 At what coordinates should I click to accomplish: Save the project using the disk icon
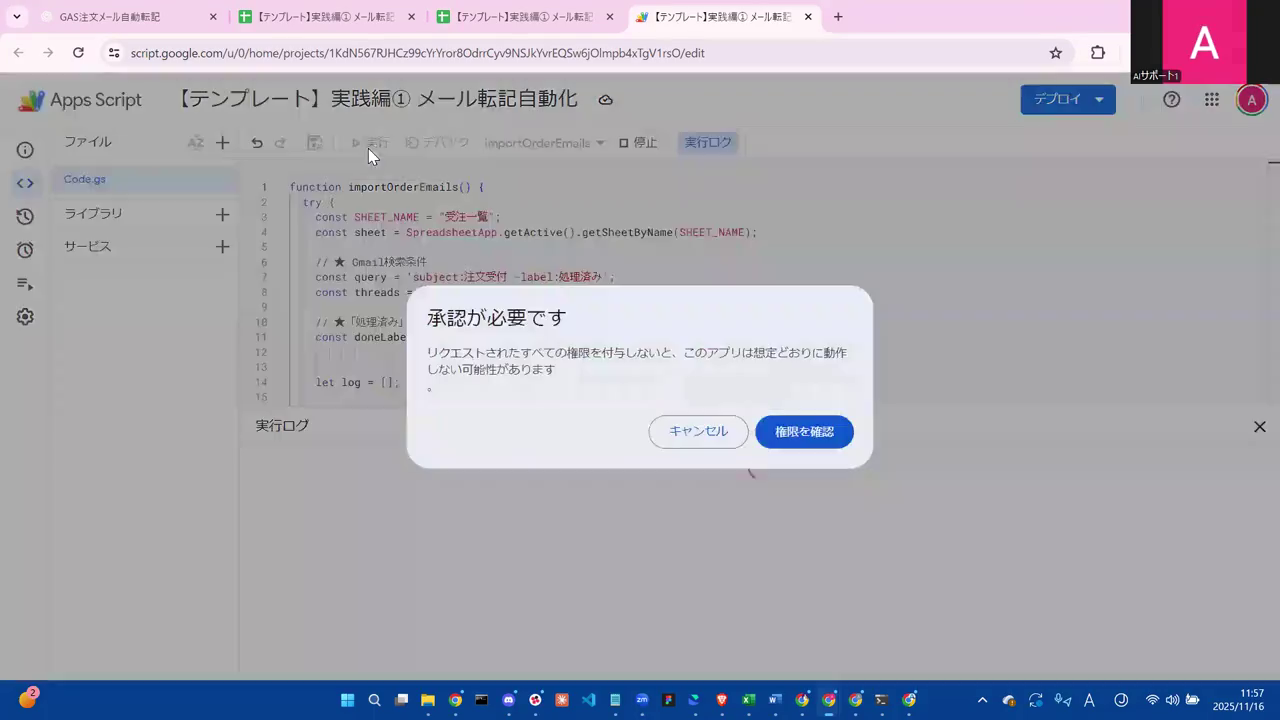[314, 142]
